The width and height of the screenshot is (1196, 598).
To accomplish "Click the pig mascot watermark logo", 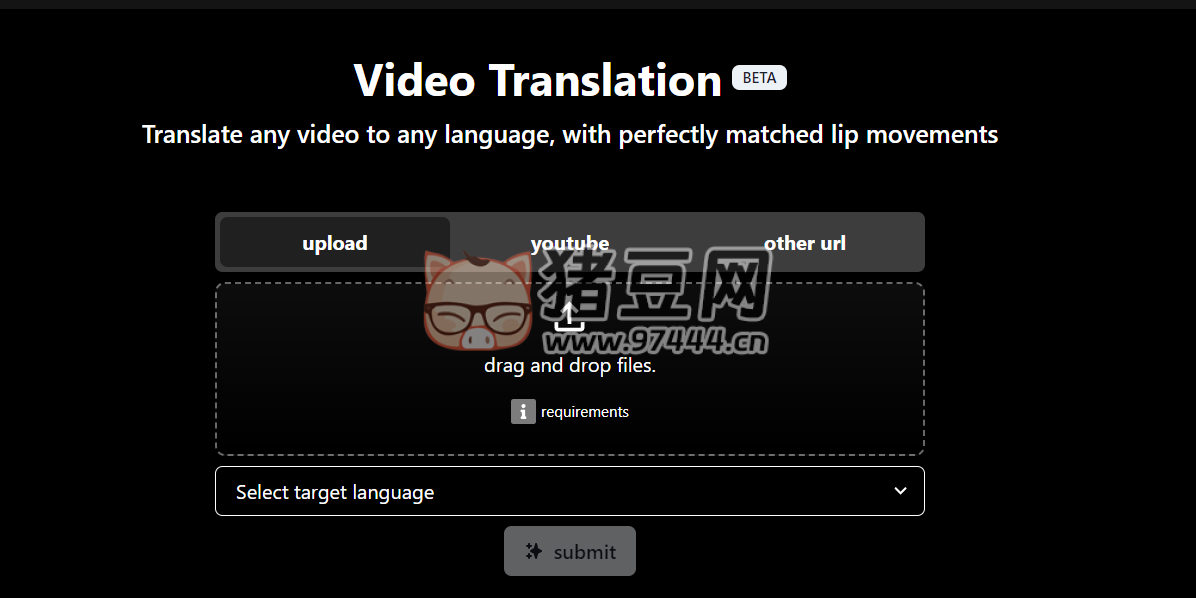I will (478, 300).
